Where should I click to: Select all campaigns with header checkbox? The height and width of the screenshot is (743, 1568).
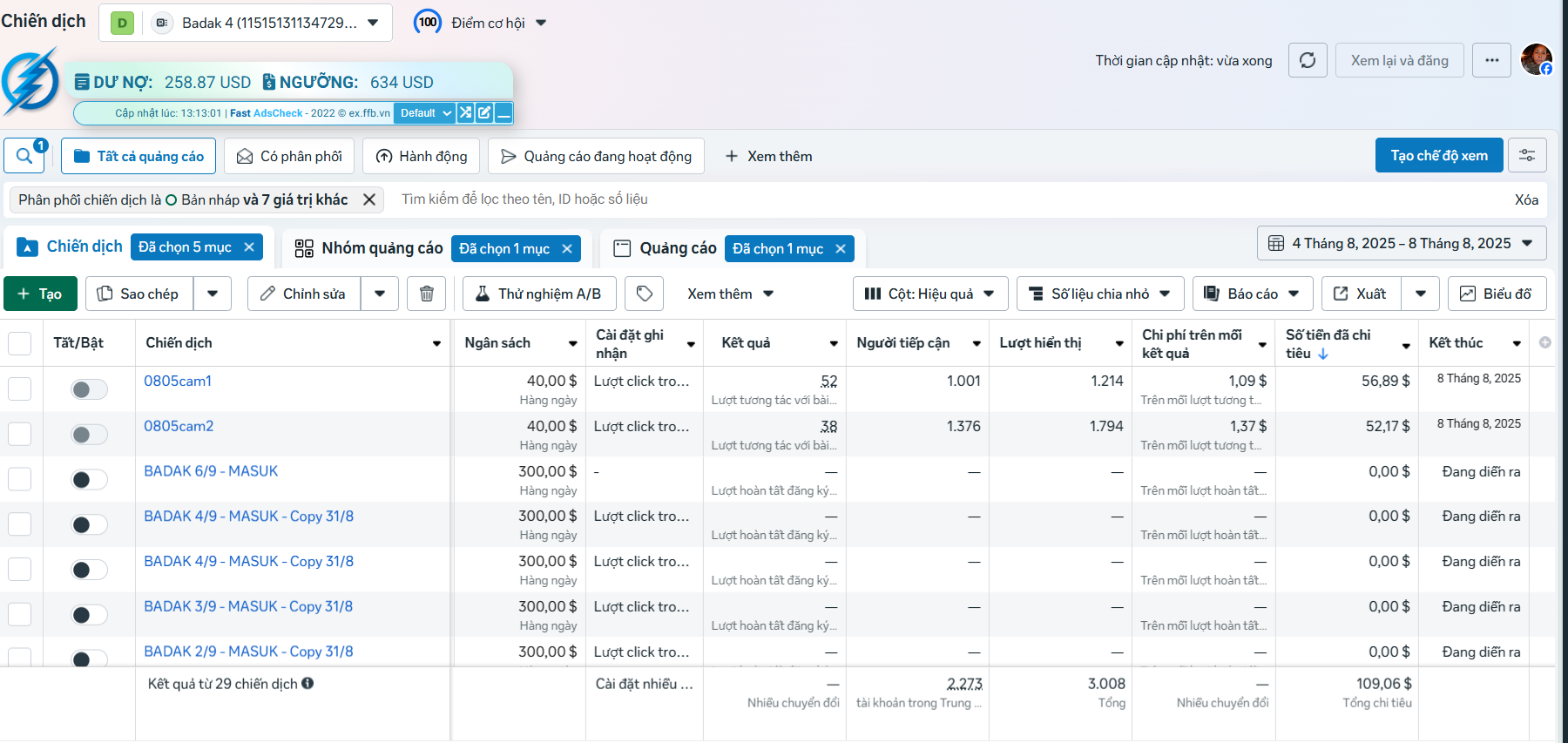19,343
